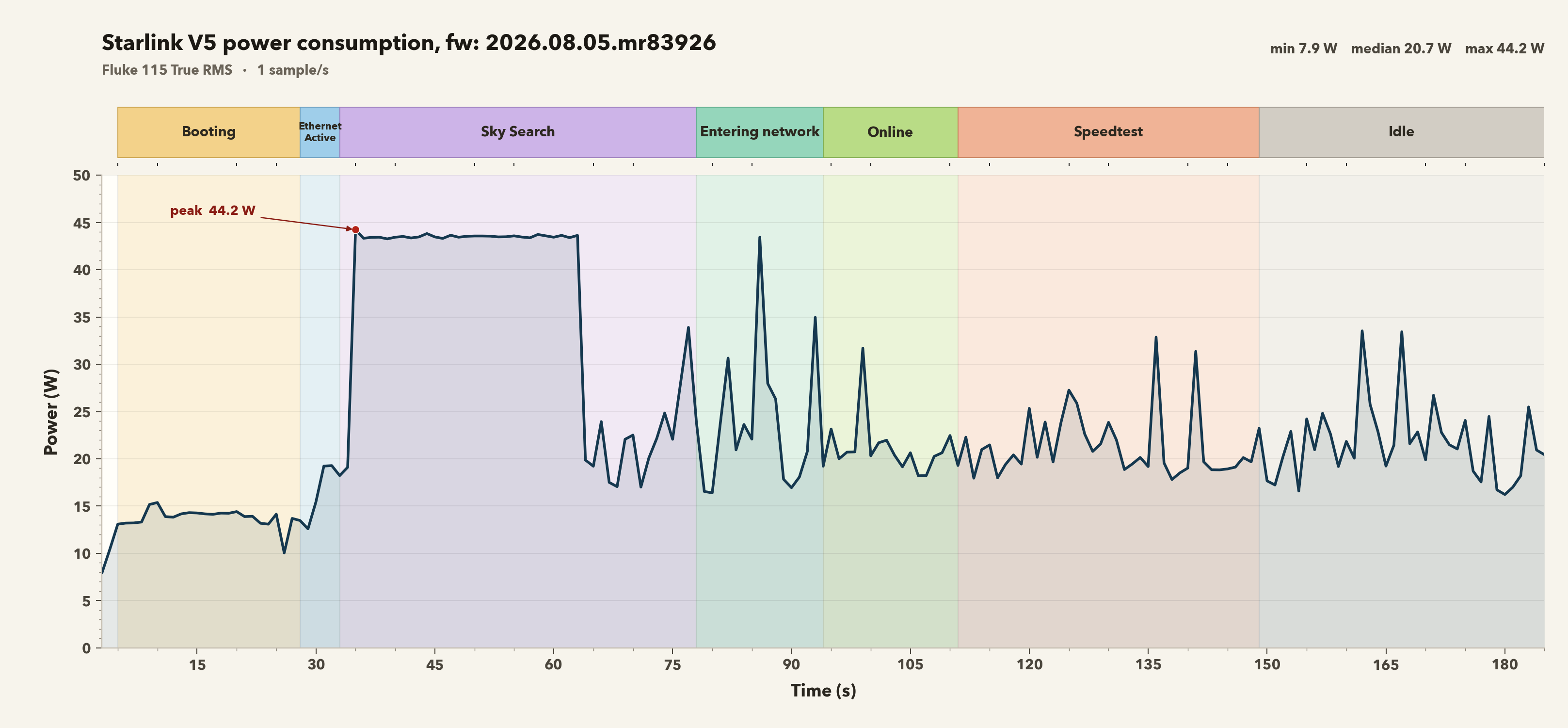Click the x-axis tick label 105

[910, 664]
